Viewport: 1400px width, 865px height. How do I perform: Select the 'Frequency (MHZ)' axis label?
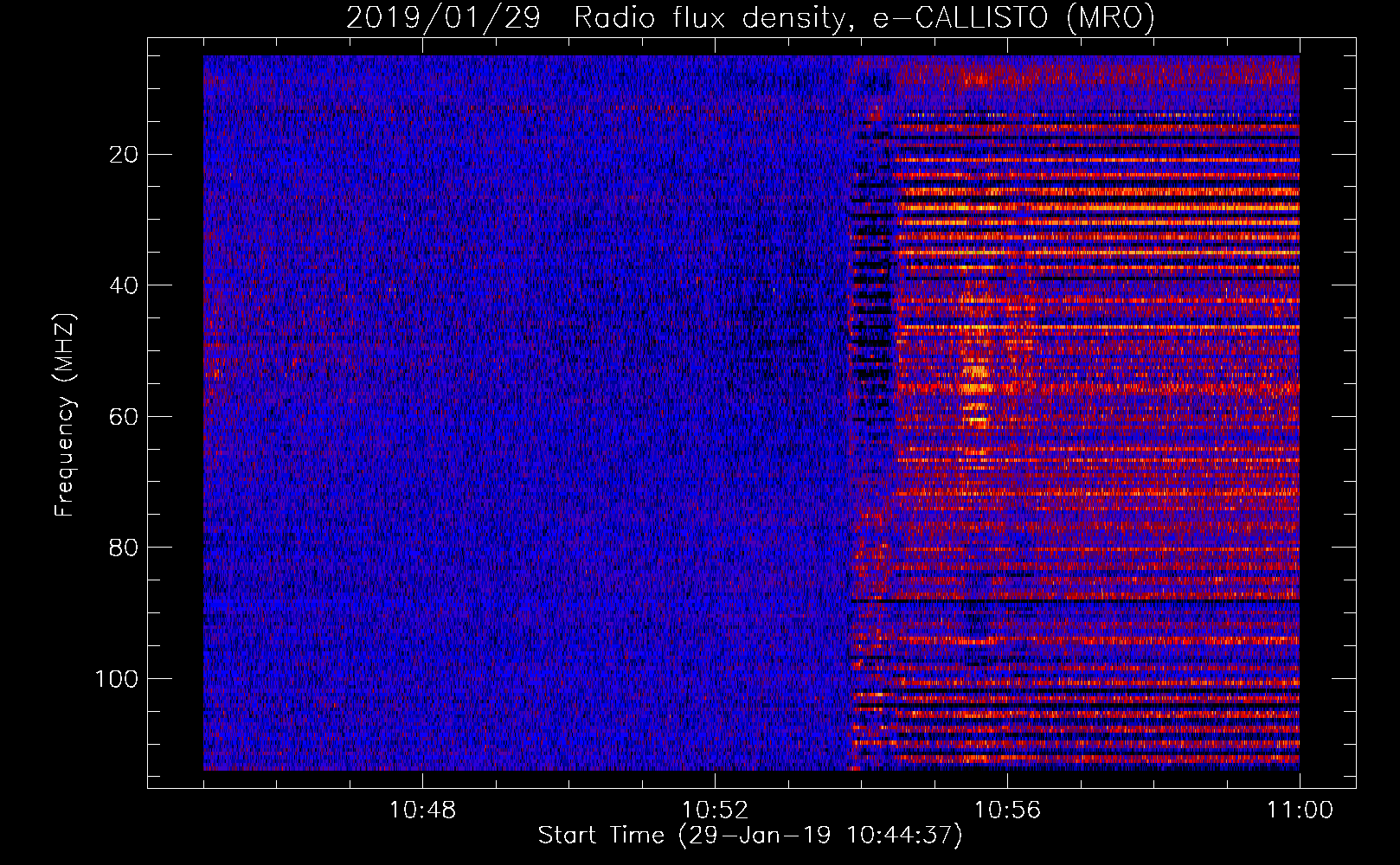pos(65,415)
